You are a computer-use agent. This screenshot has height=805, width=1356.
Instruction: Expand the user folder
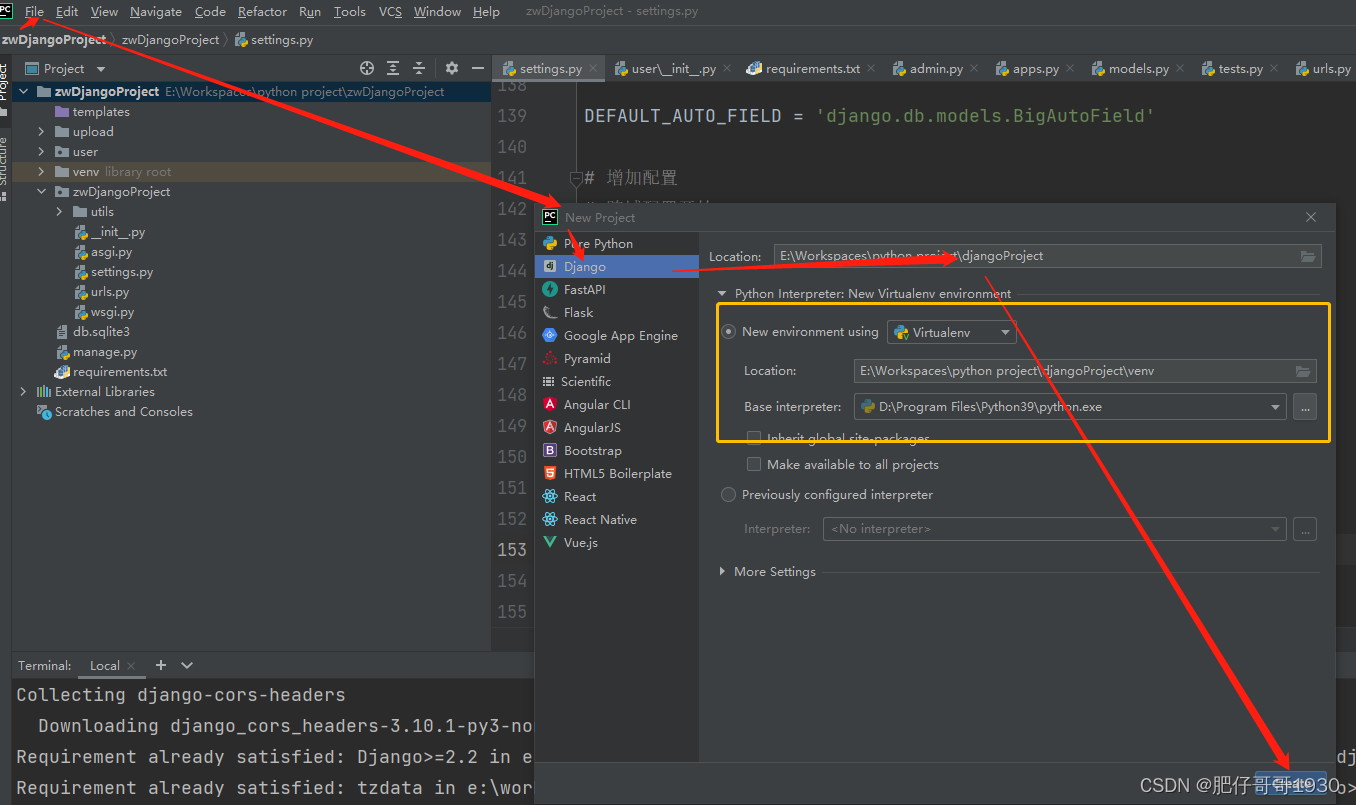point(41,152)
